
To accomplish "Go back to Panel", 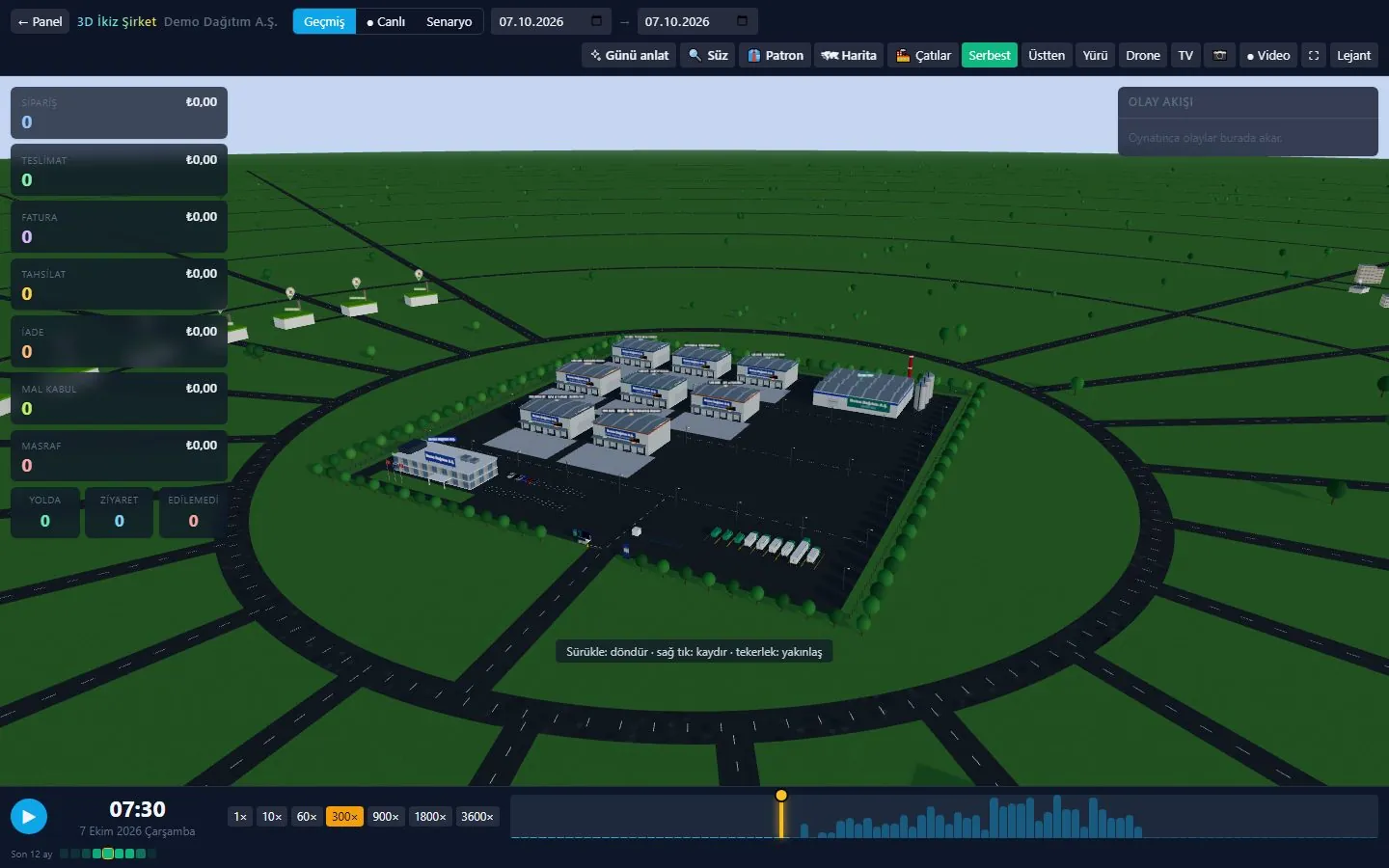I will (x=40, y=21).
